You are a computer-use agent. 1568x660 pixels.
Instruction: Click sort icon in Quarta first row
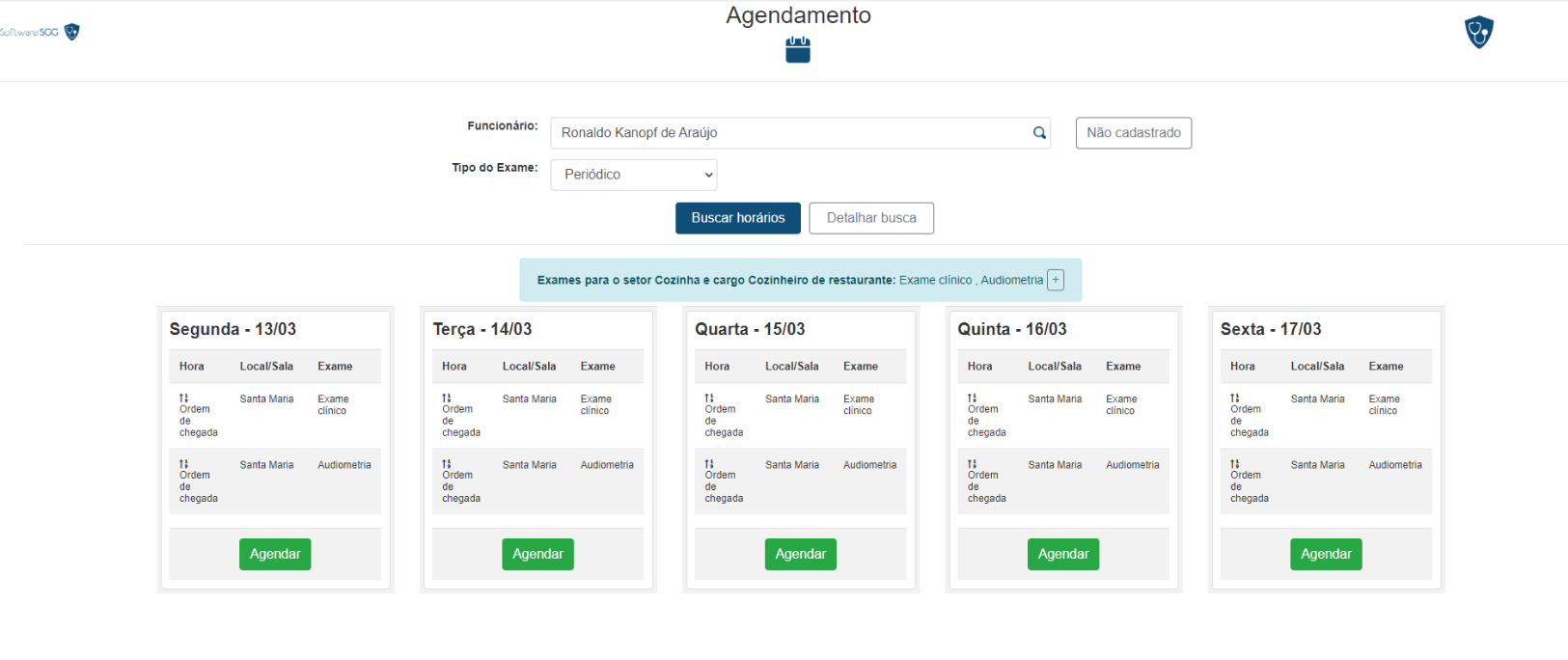pyautogui.click(x=709, y=398)
